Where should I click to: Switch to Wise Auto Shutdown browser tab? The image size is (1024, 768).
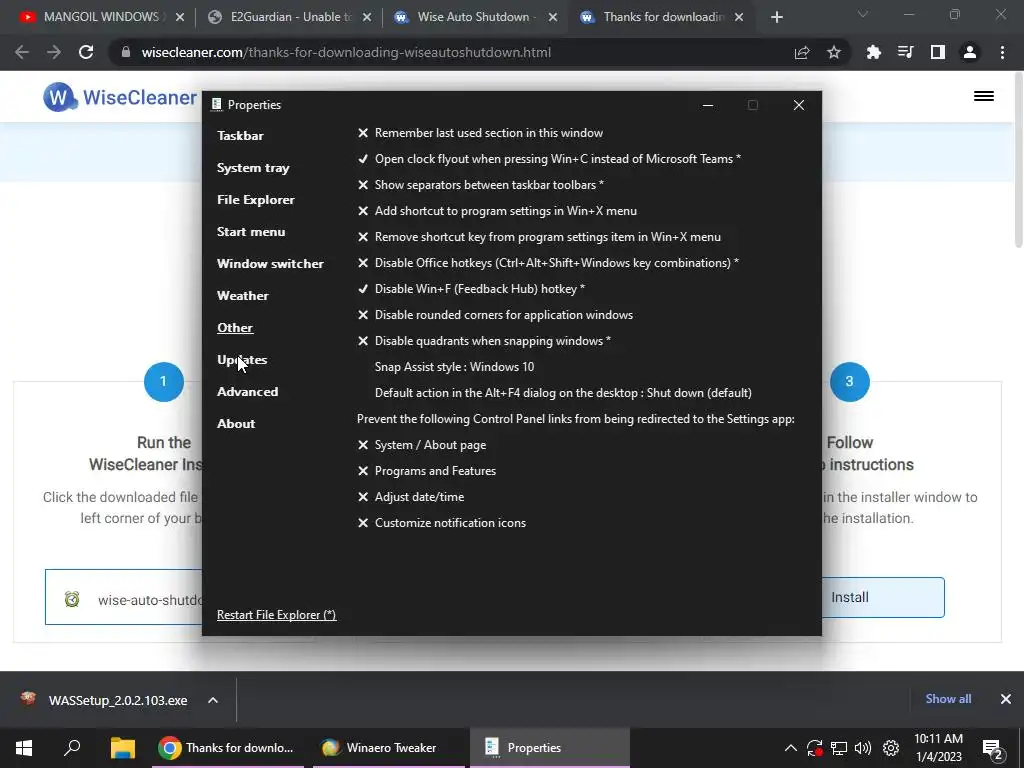point(477,17)
